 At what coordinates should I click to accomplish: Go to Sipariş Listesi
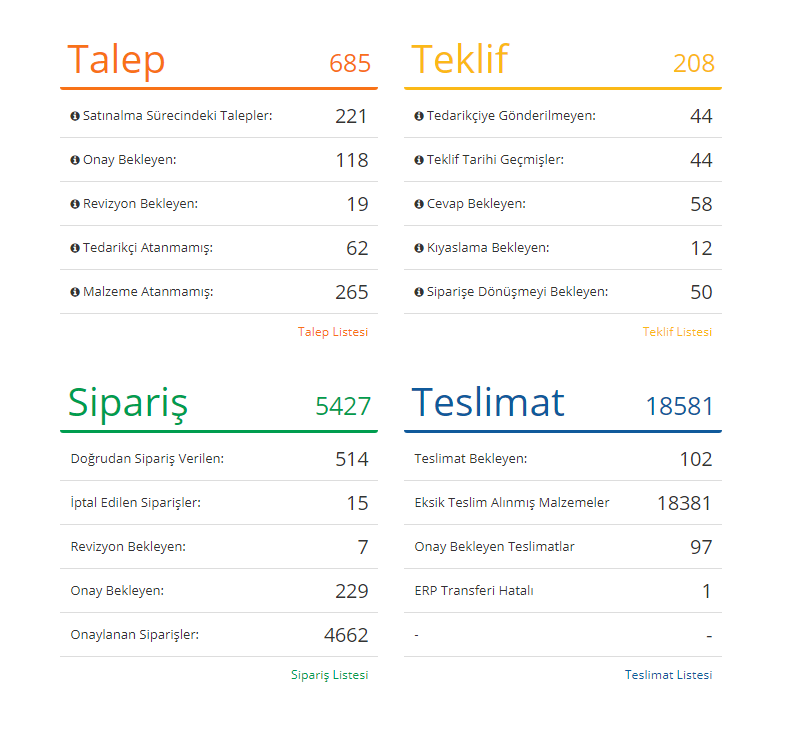[x=329, y=675]
